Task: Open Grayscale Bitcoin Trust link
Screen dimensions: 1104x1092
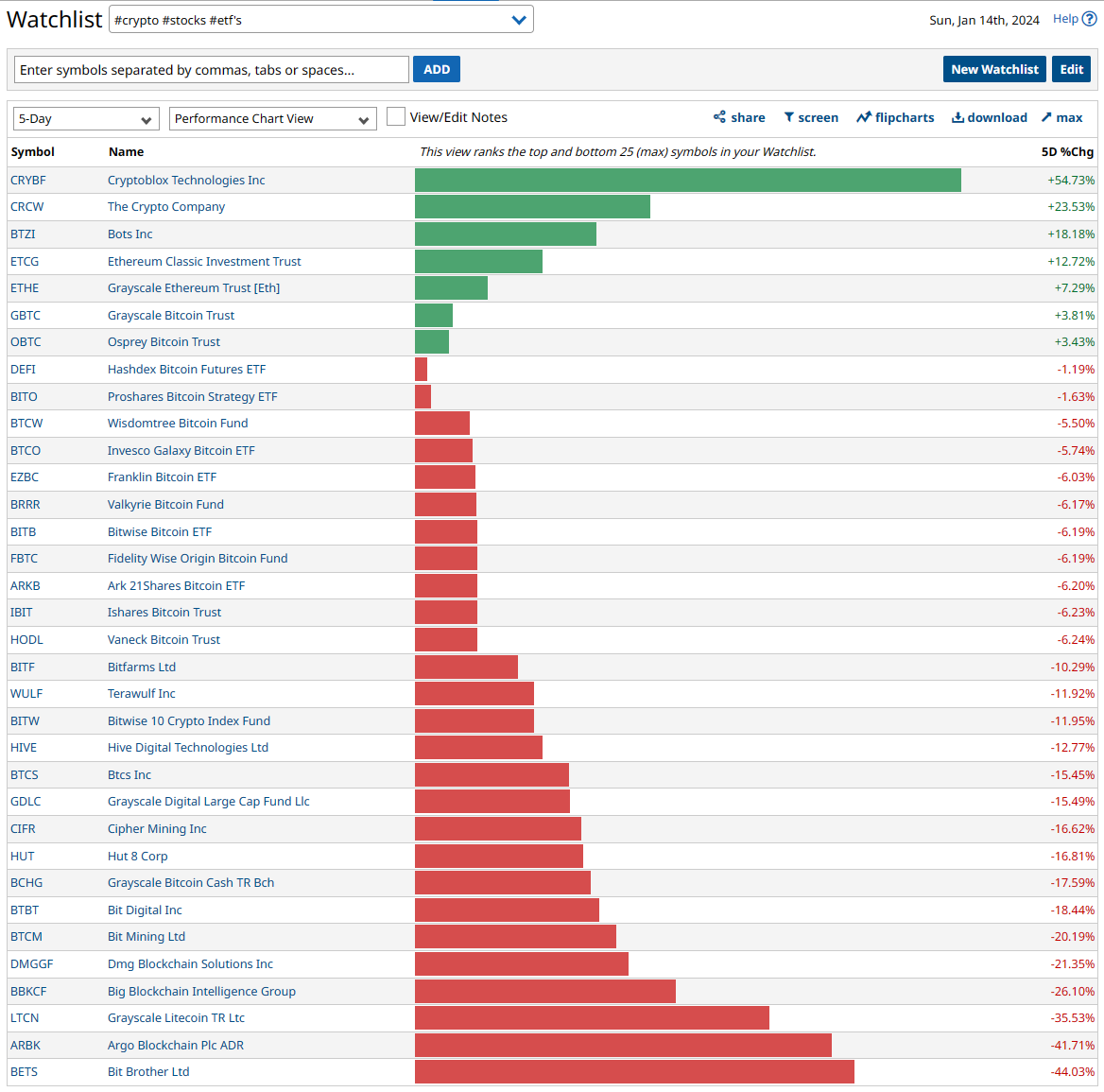Action: 171,316
